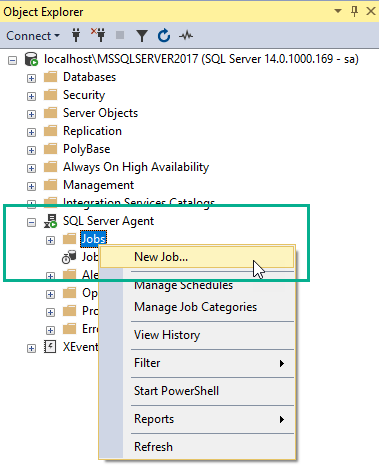Click the Jobs folder icon
The height and width of the screenshot is (466, 379).
coord(70,239)
